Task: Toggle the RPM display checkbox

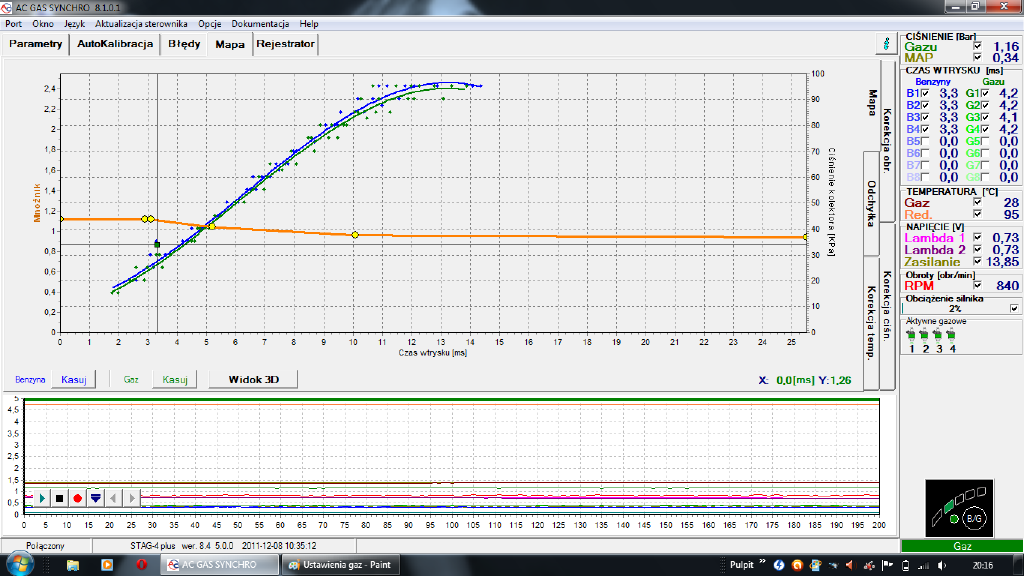Action: (977, 285)
